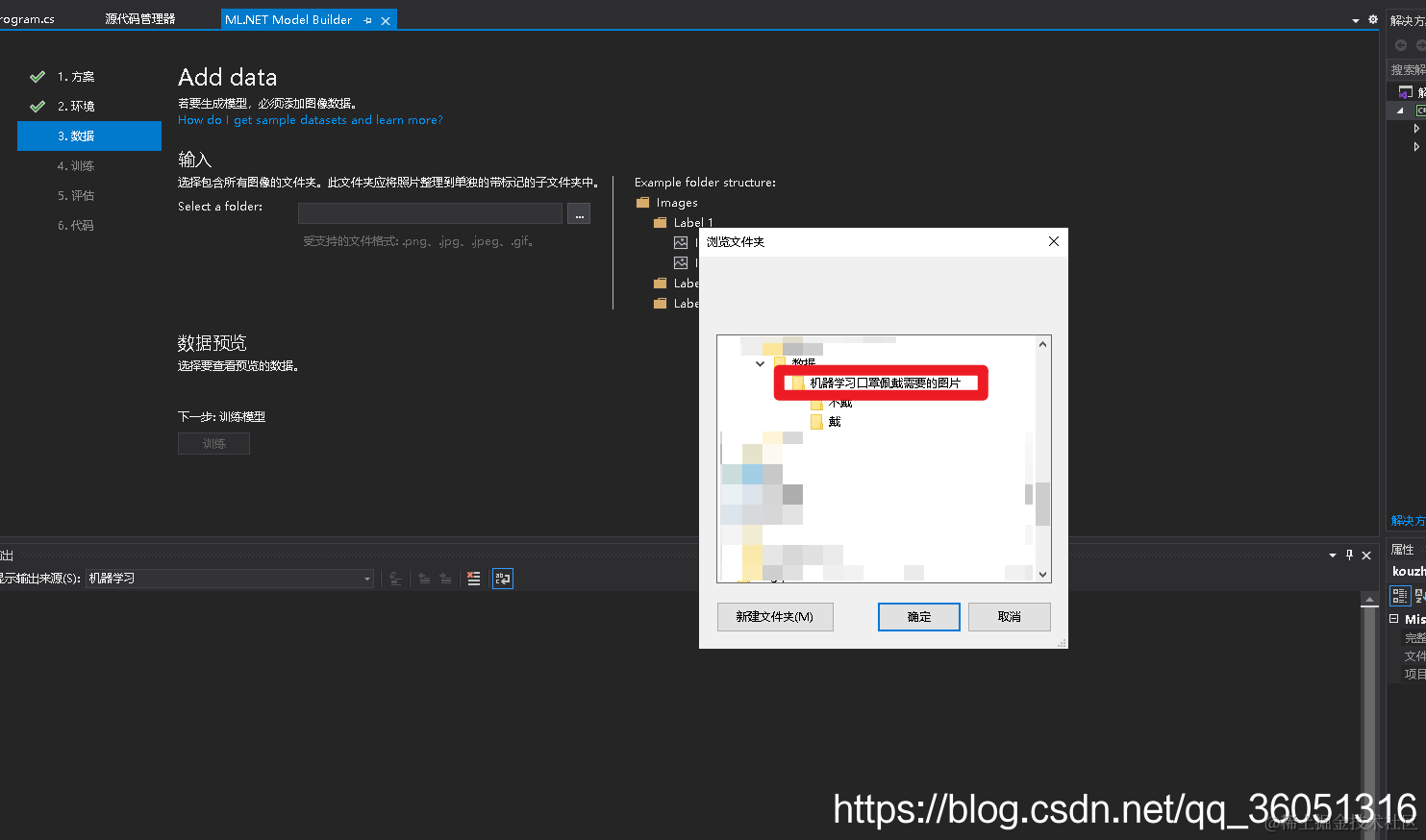The image size is (1426, 840).
Task: Pin the output panel
Action: point(1349,556)
